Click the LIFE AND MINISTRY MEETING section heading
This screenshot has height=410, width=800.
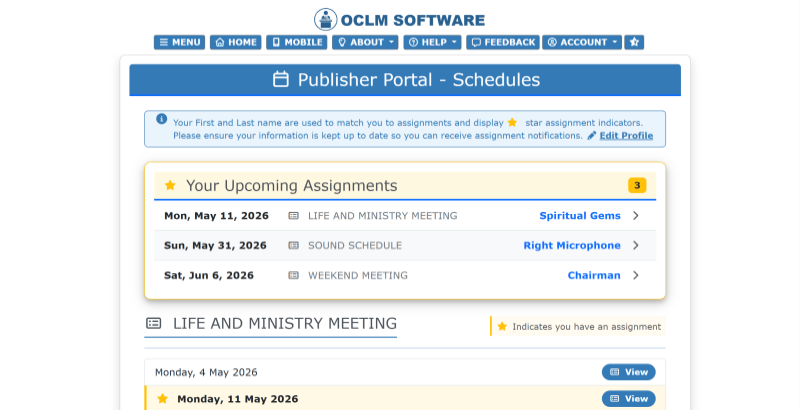click(285, 323)
